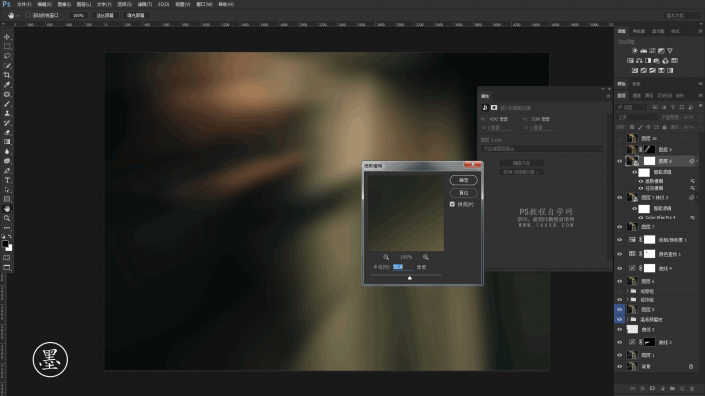
Task: Select the Zoom tool in toolbar
Action: pos(7,218)
